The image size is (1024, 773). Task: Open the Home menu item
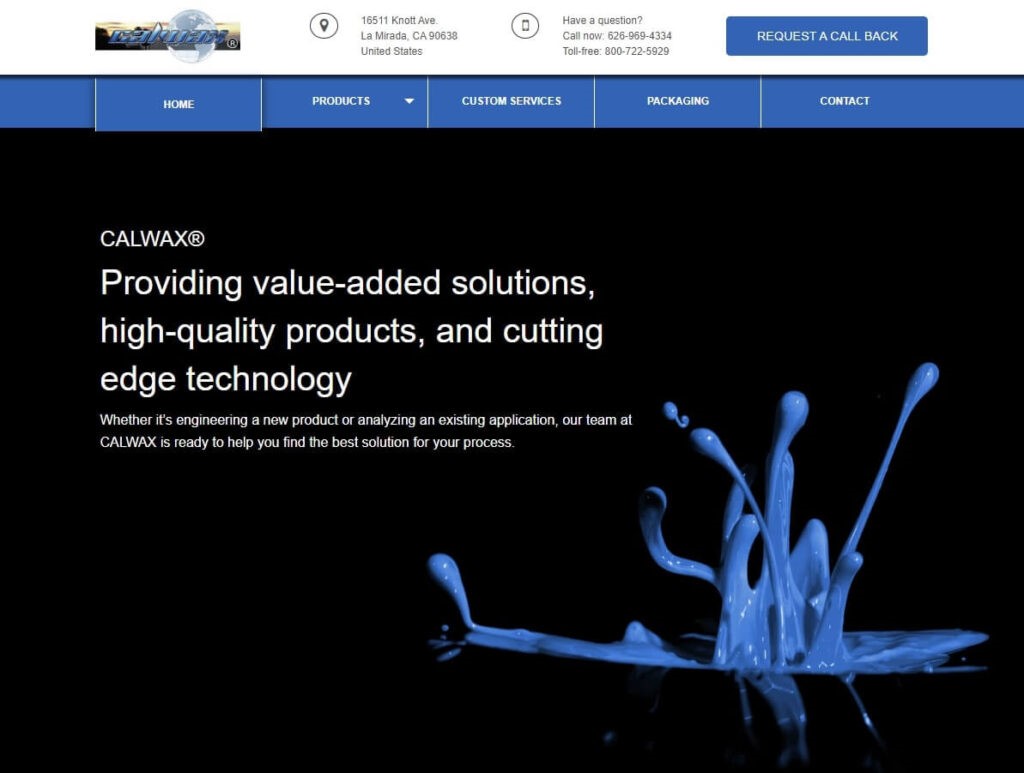pos(179,104)
